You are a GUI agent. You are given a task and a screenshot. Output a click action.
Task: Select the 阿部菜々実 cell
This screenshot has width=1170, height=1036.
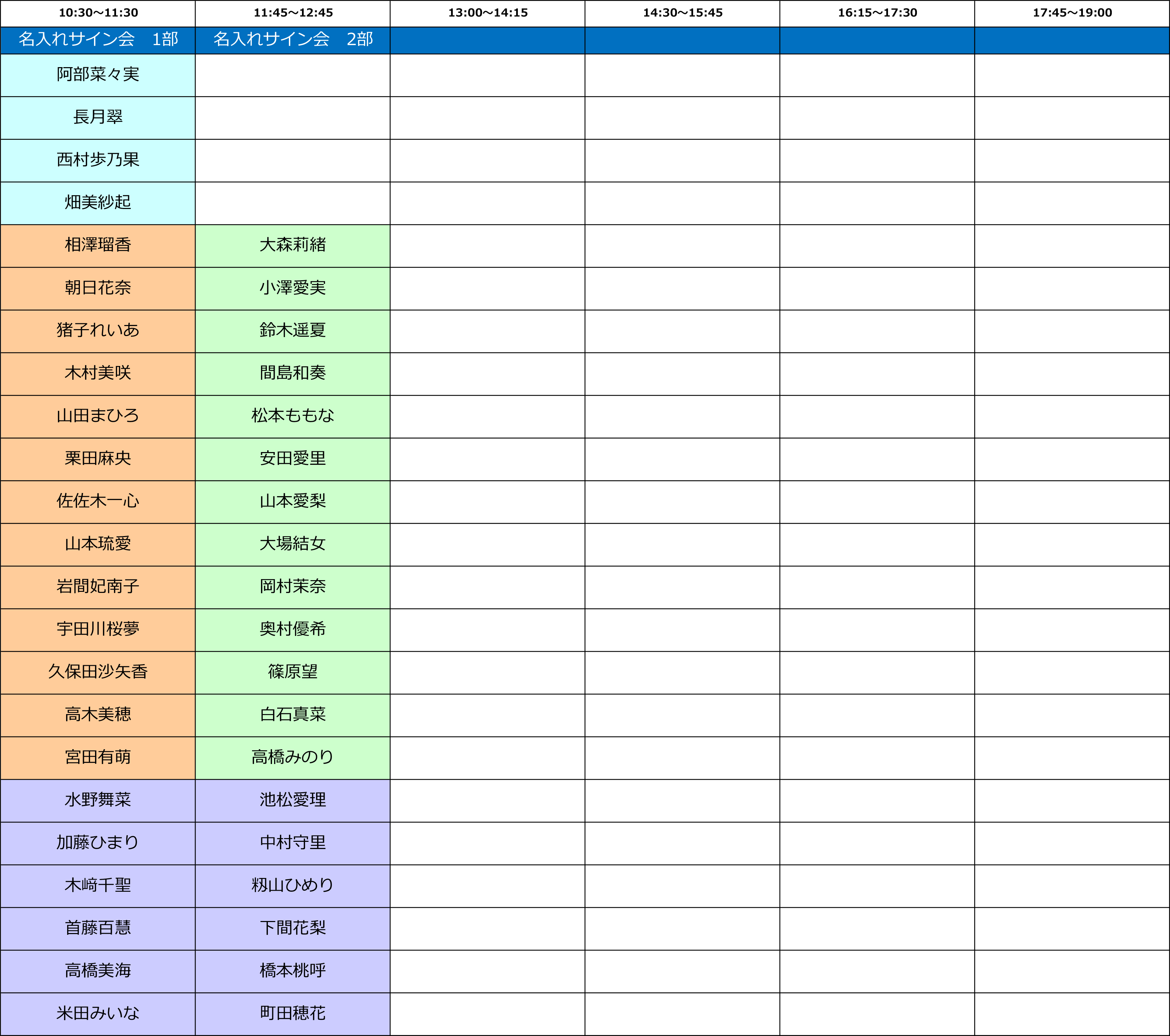point(98,74)
